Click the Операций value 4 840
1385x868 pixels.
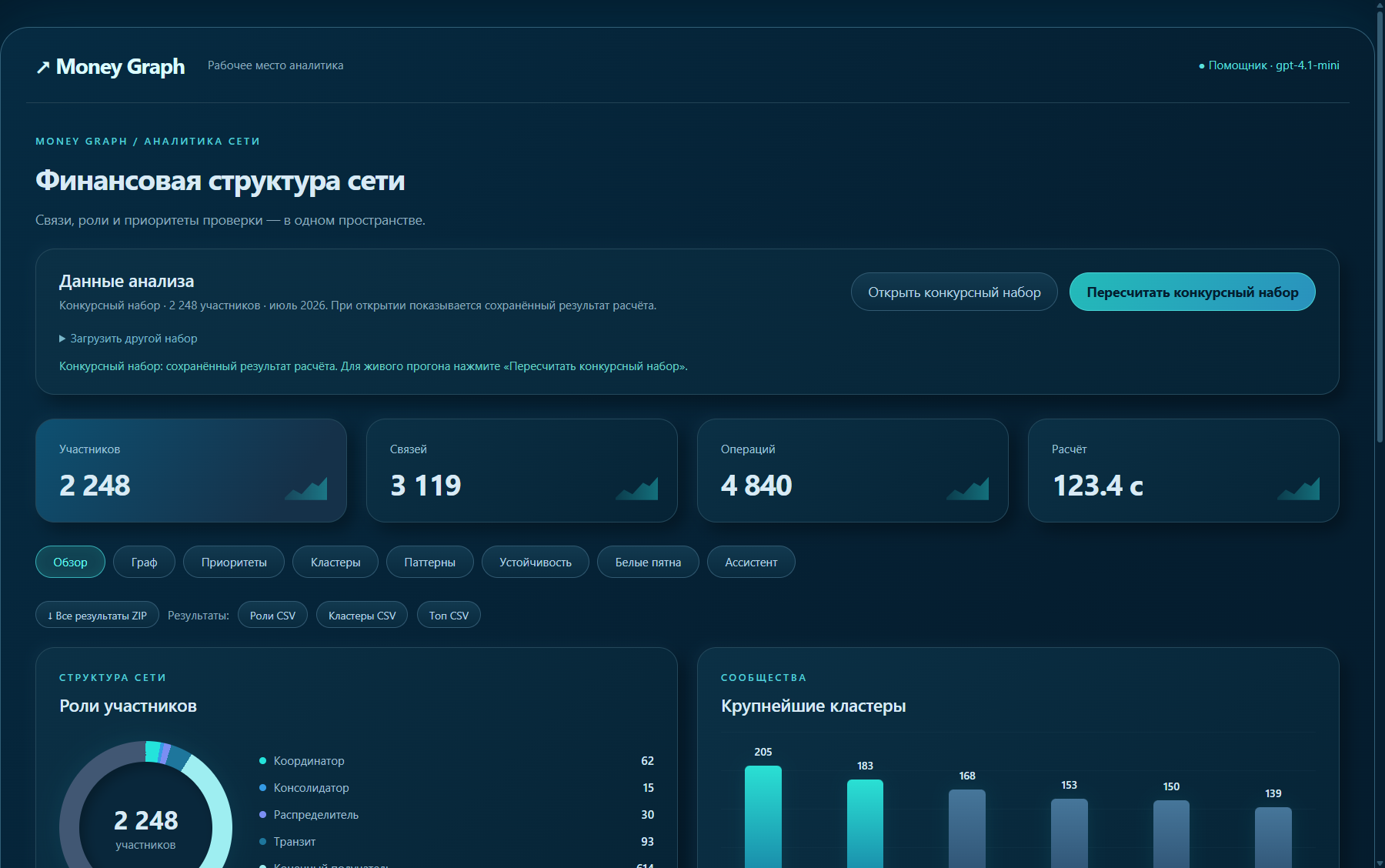pos(756,486)
